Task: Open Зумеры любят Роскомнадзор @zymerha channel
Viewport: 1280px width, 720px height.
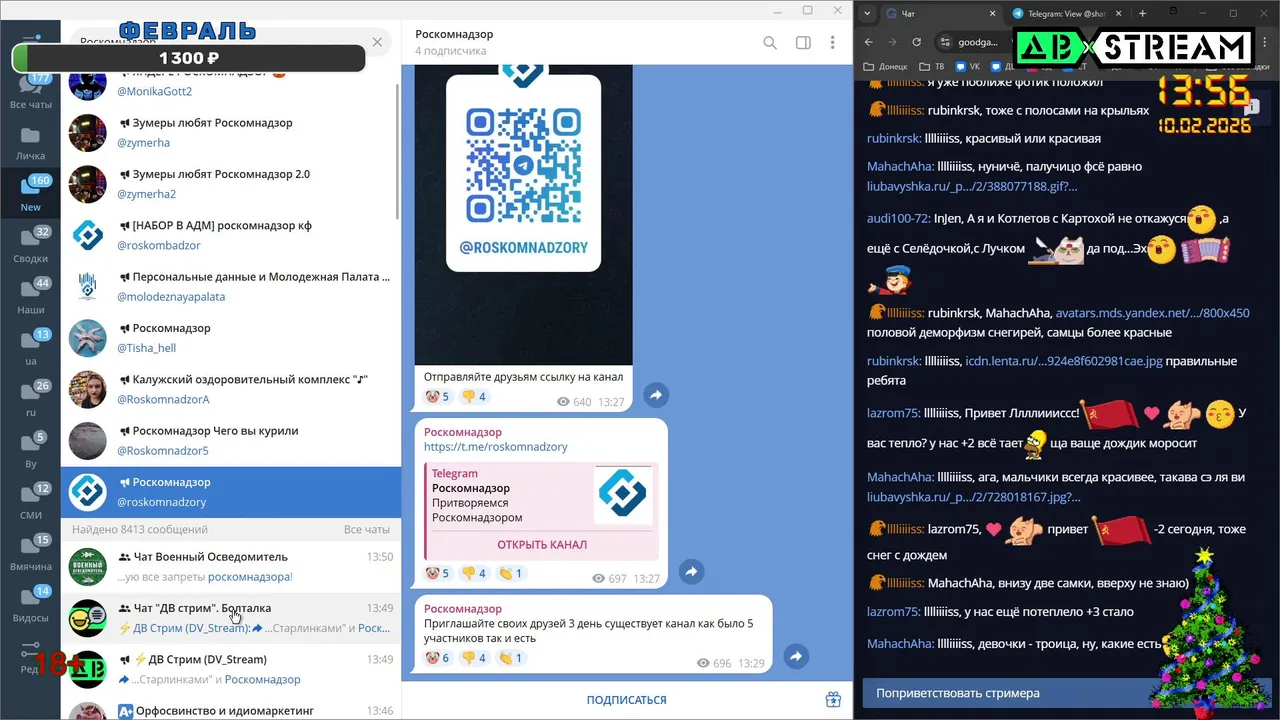Action: coord(230,133)
